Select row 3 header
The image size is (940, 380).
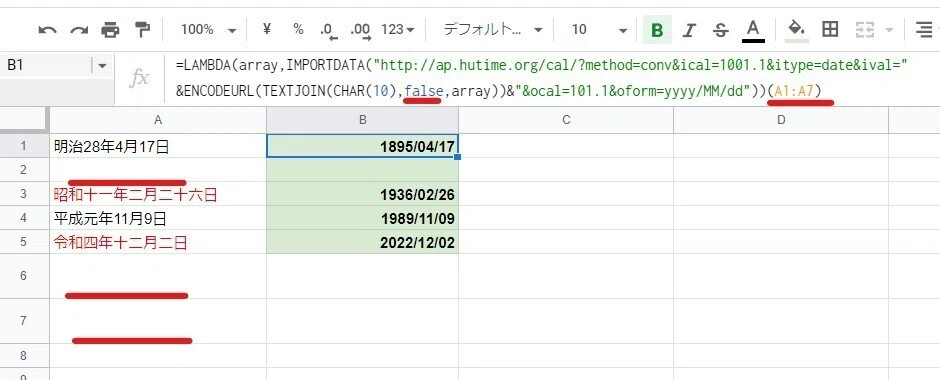(x=24, y=194)
